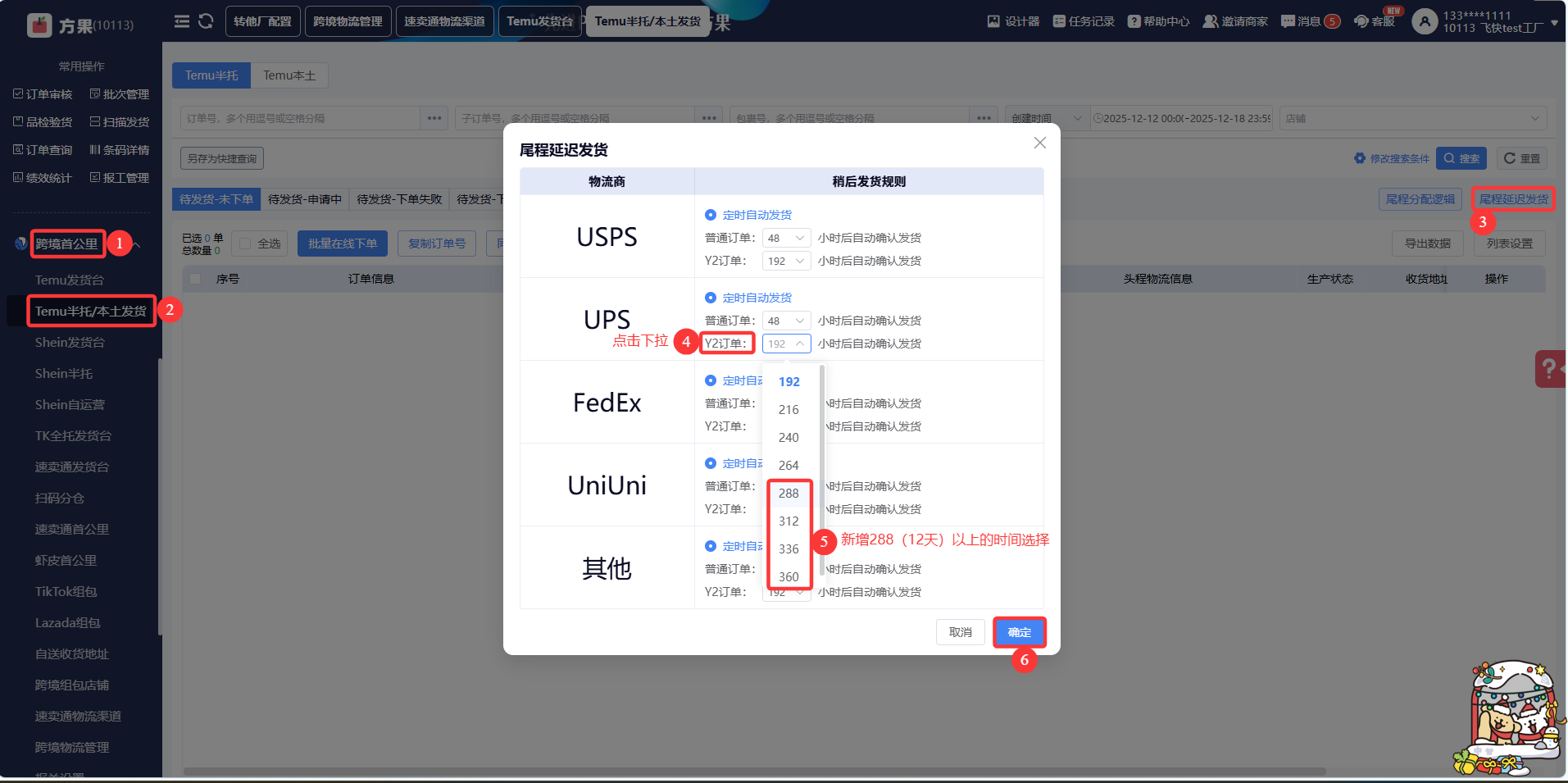
Task: Click the 尾程分配逻辑 button
Action: tap(1420, 199)
